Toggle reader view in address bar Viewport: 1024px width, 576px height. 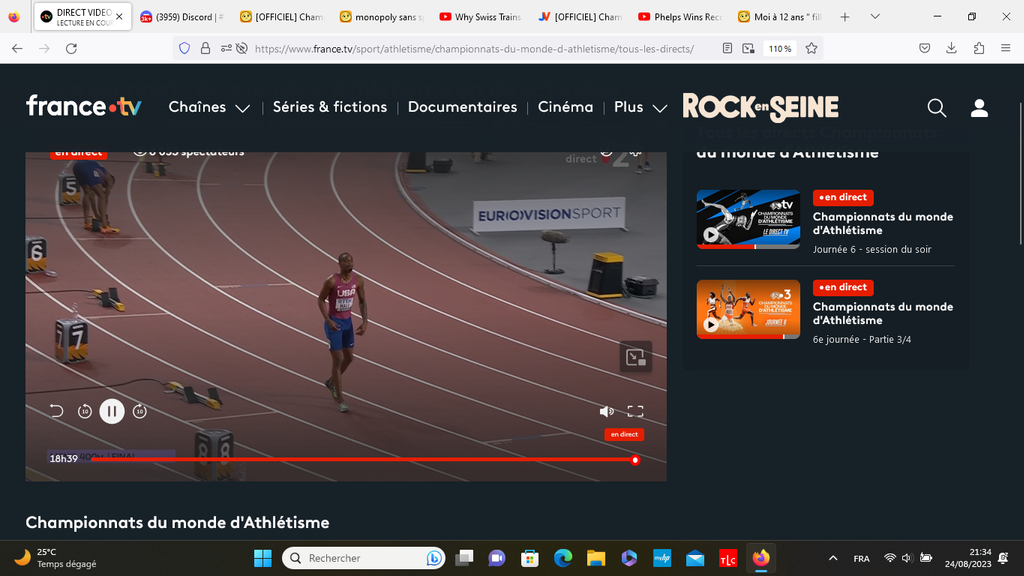coord(727,48)
